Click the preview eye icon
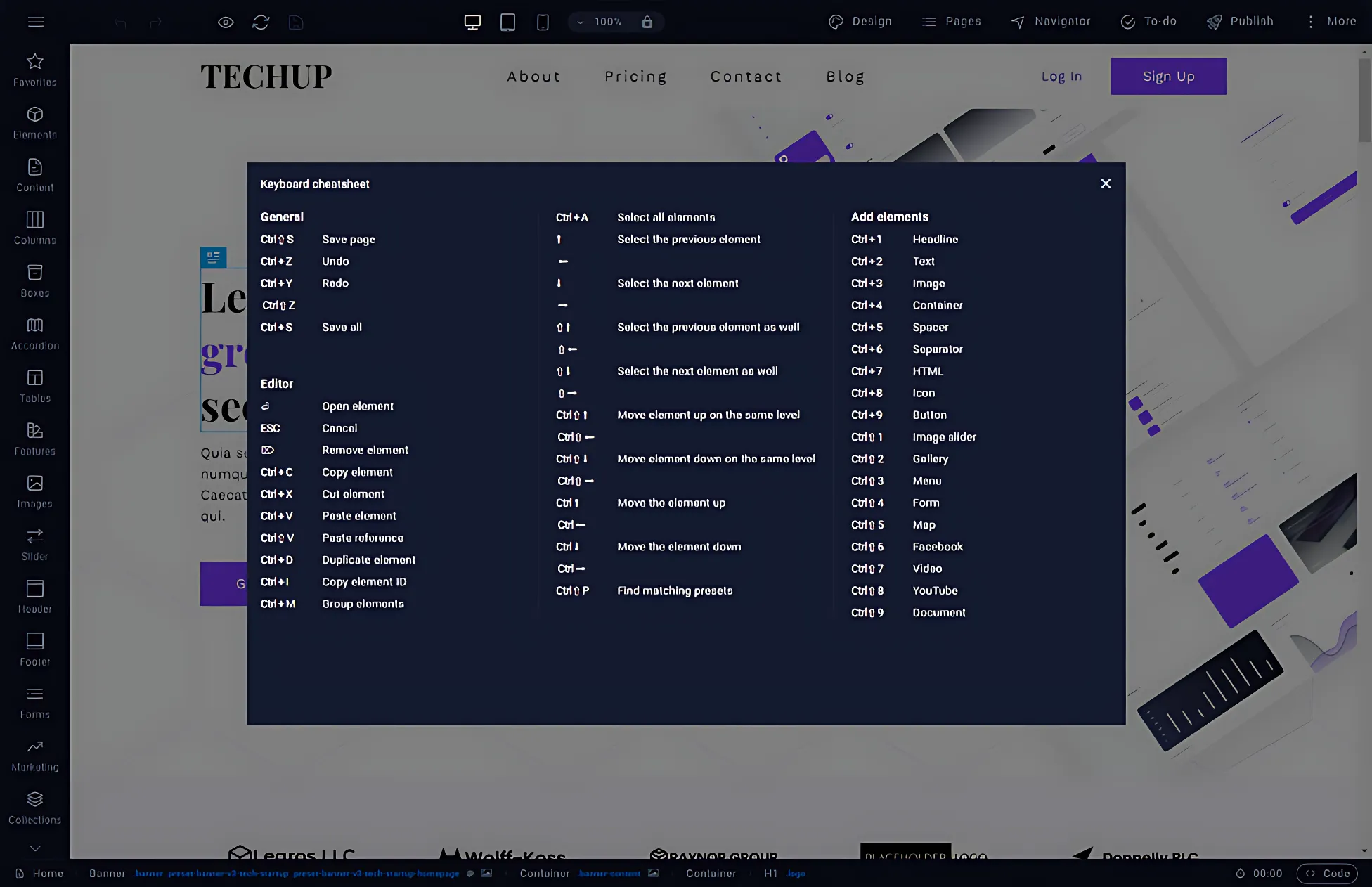 [225, 22]
